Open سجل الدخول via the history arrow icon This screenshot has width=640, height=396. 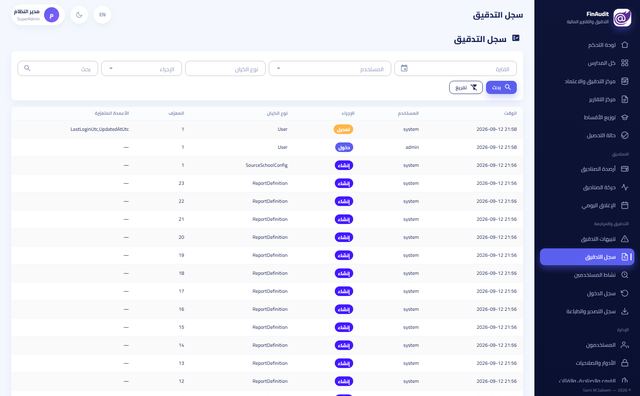624,293
